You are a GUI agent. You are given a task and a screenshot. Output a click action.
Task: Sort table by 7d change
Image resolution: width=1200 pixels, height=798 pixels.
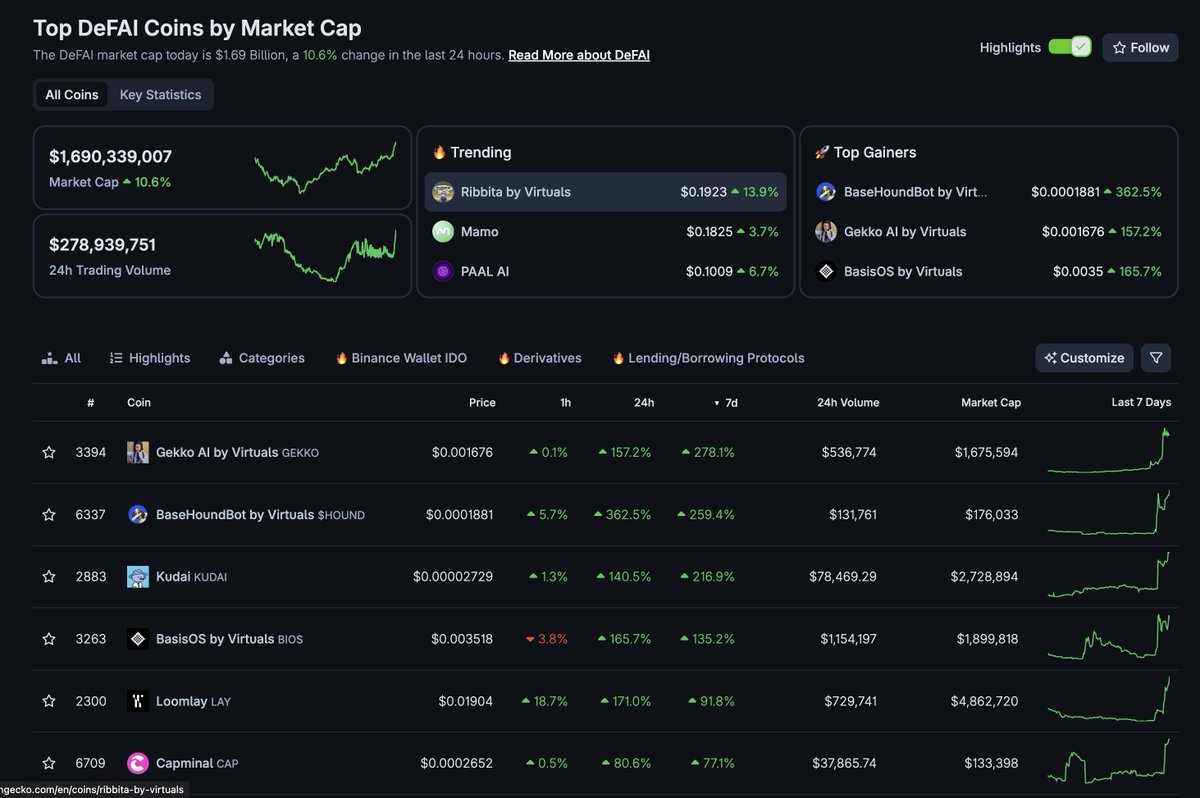point(725,403)
